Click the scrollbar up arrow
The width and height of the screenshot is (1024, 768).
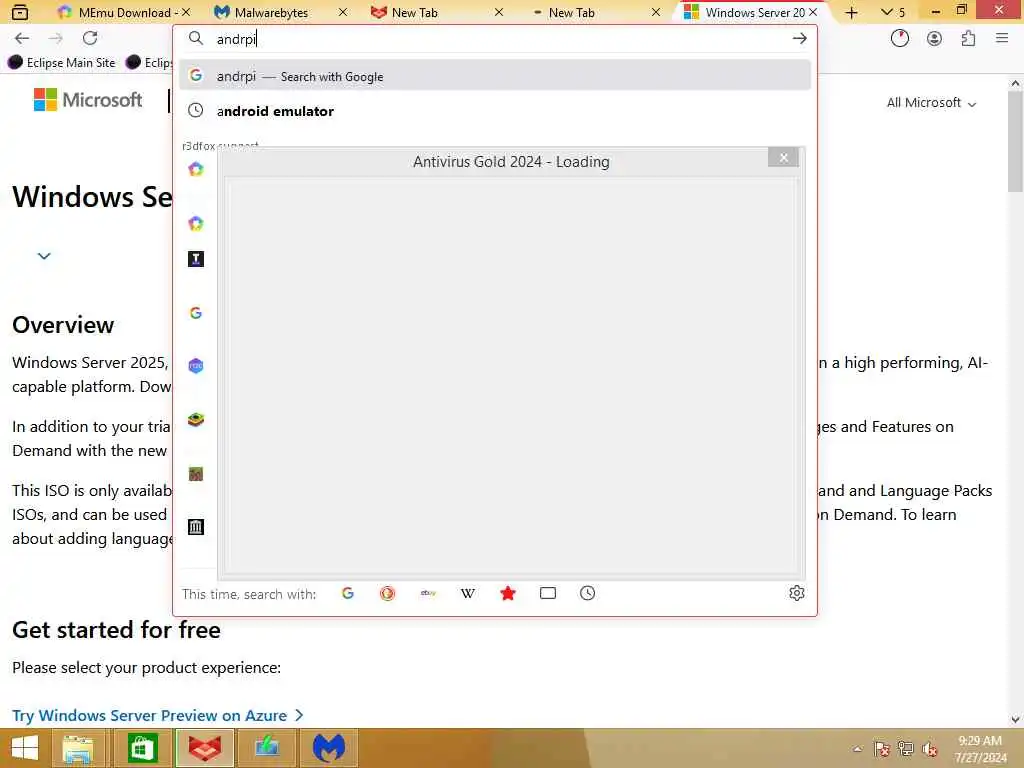point(1015,83)
